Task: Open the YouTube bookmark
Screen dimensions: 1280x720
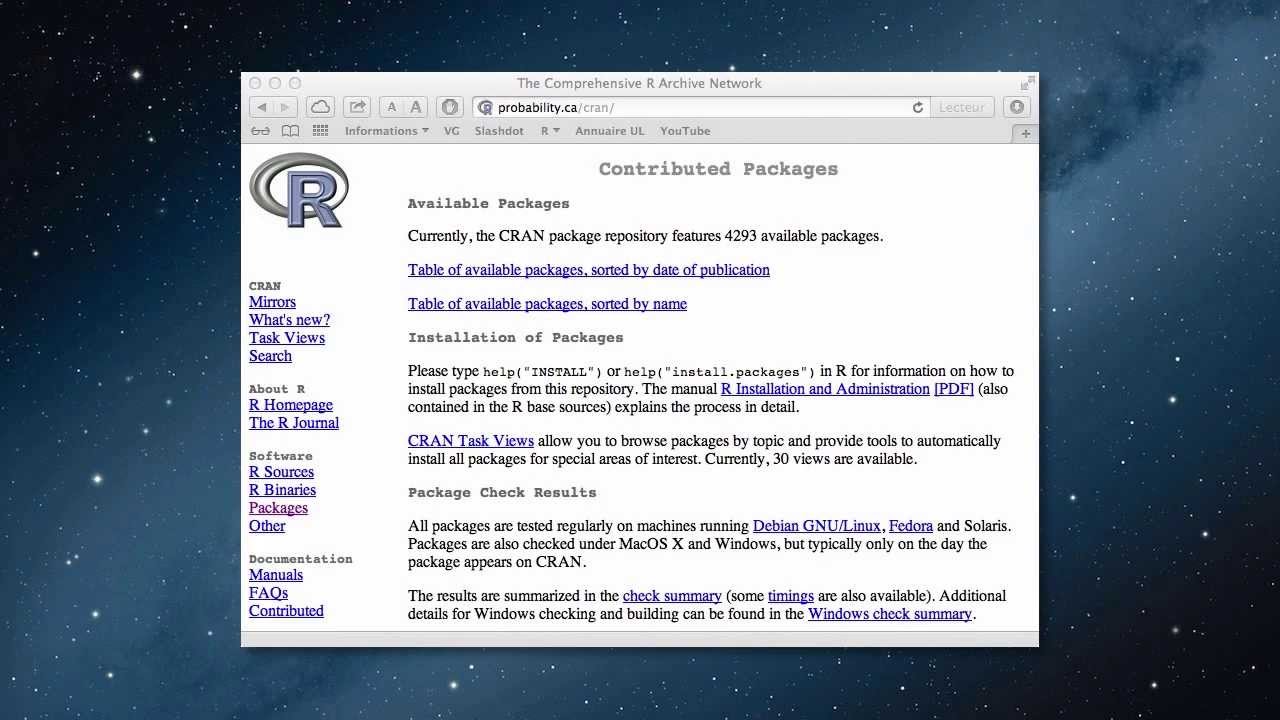Action: tap(685, 131)
